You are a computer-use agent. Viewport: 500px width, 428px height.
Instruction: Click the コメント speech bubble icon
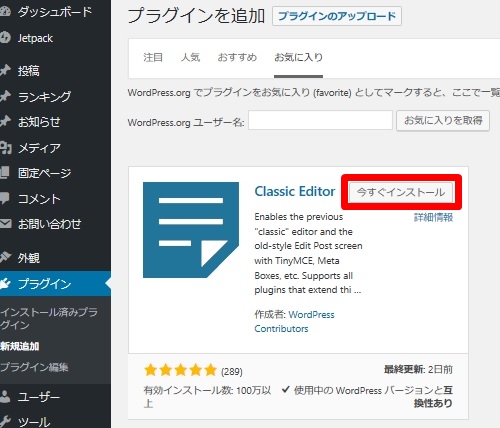(5, 198)
